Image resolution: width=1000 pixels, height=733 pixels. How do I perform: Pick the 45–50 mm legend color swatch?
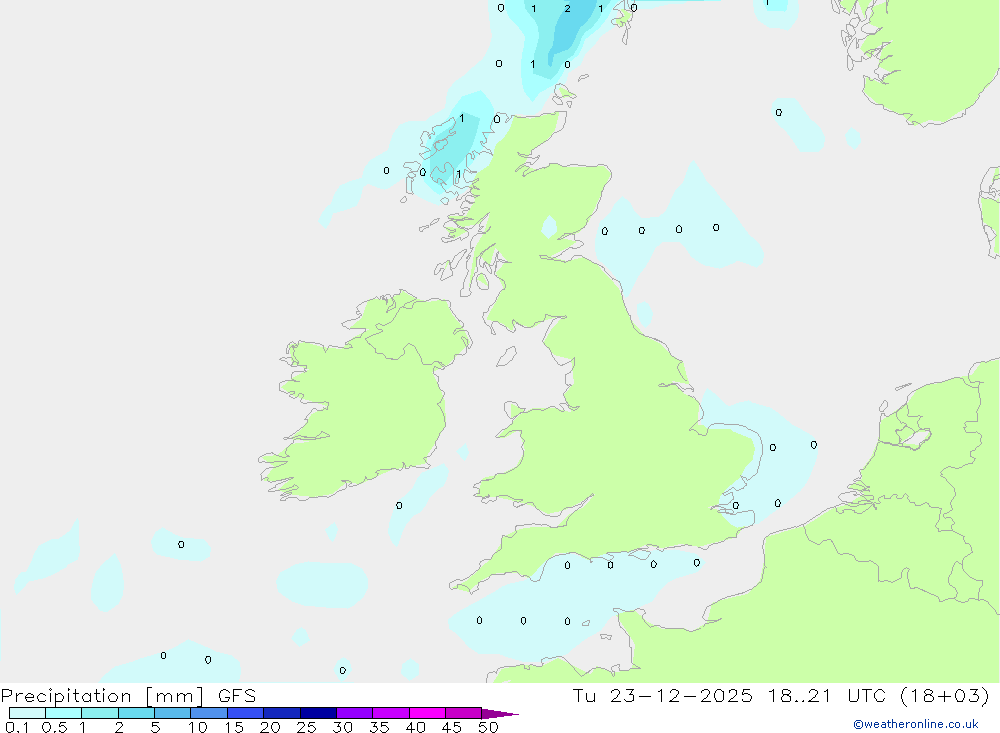pyautogui.click(x=464, y=713)
